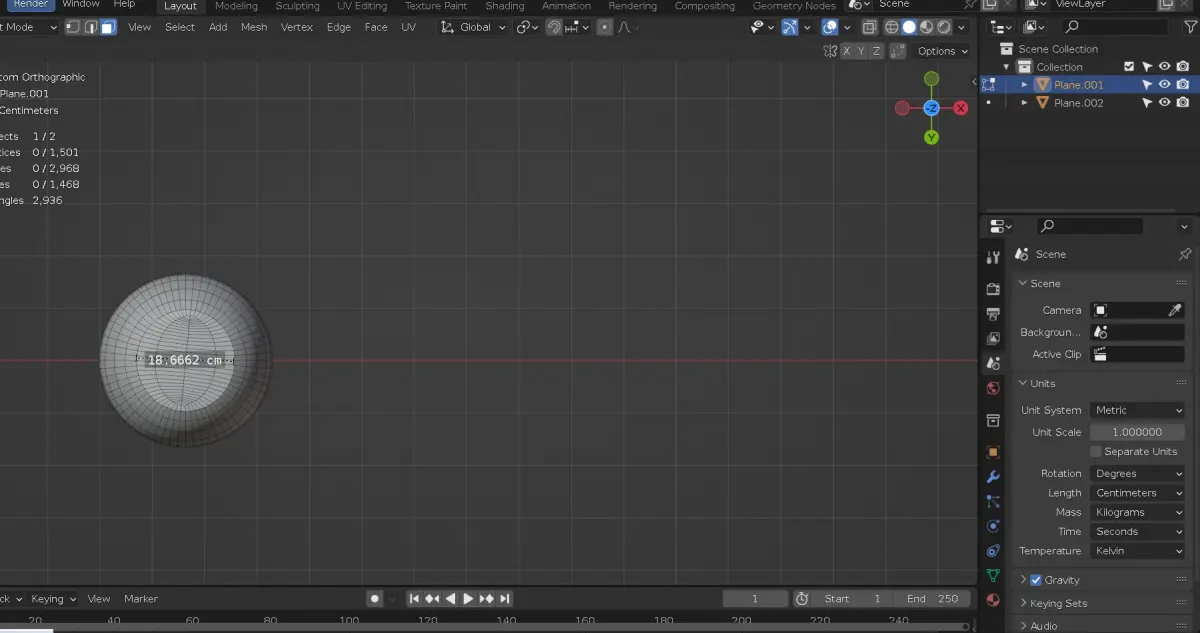Switch to wireframe viewport shading
The height and width of the screenshot is (633, 1200).
pyautogui.click(x=892, y=27)
